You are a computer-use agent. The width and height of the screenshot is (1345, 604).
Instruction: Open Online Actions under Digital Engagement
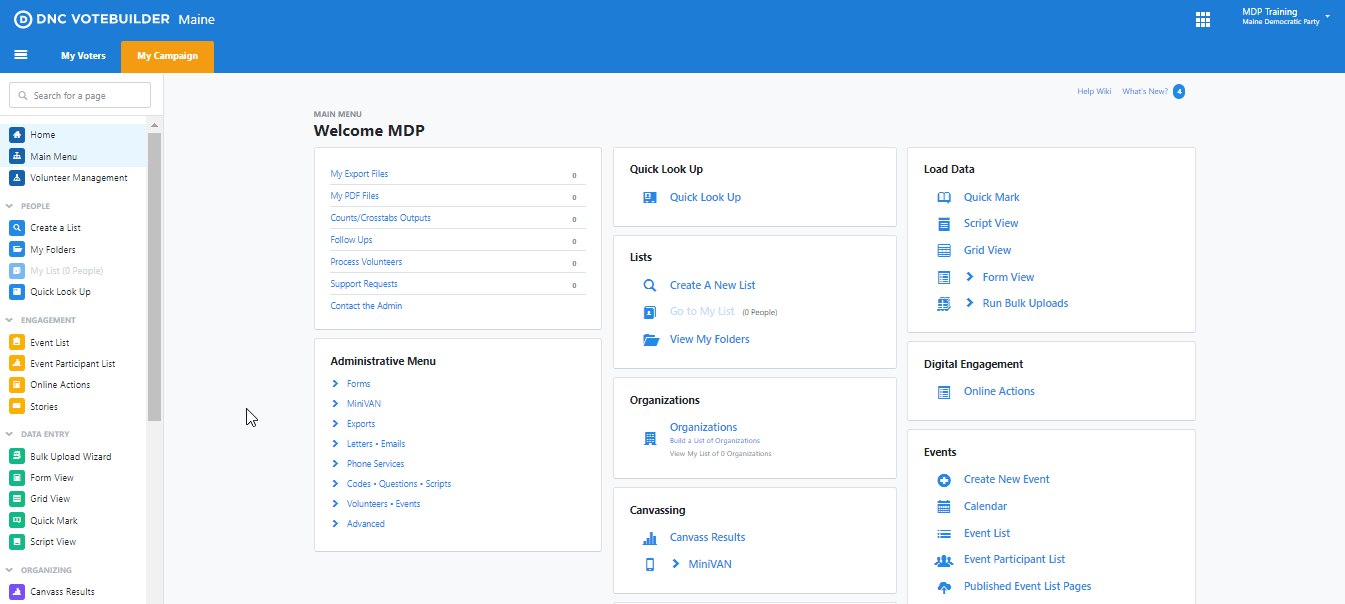999,392
